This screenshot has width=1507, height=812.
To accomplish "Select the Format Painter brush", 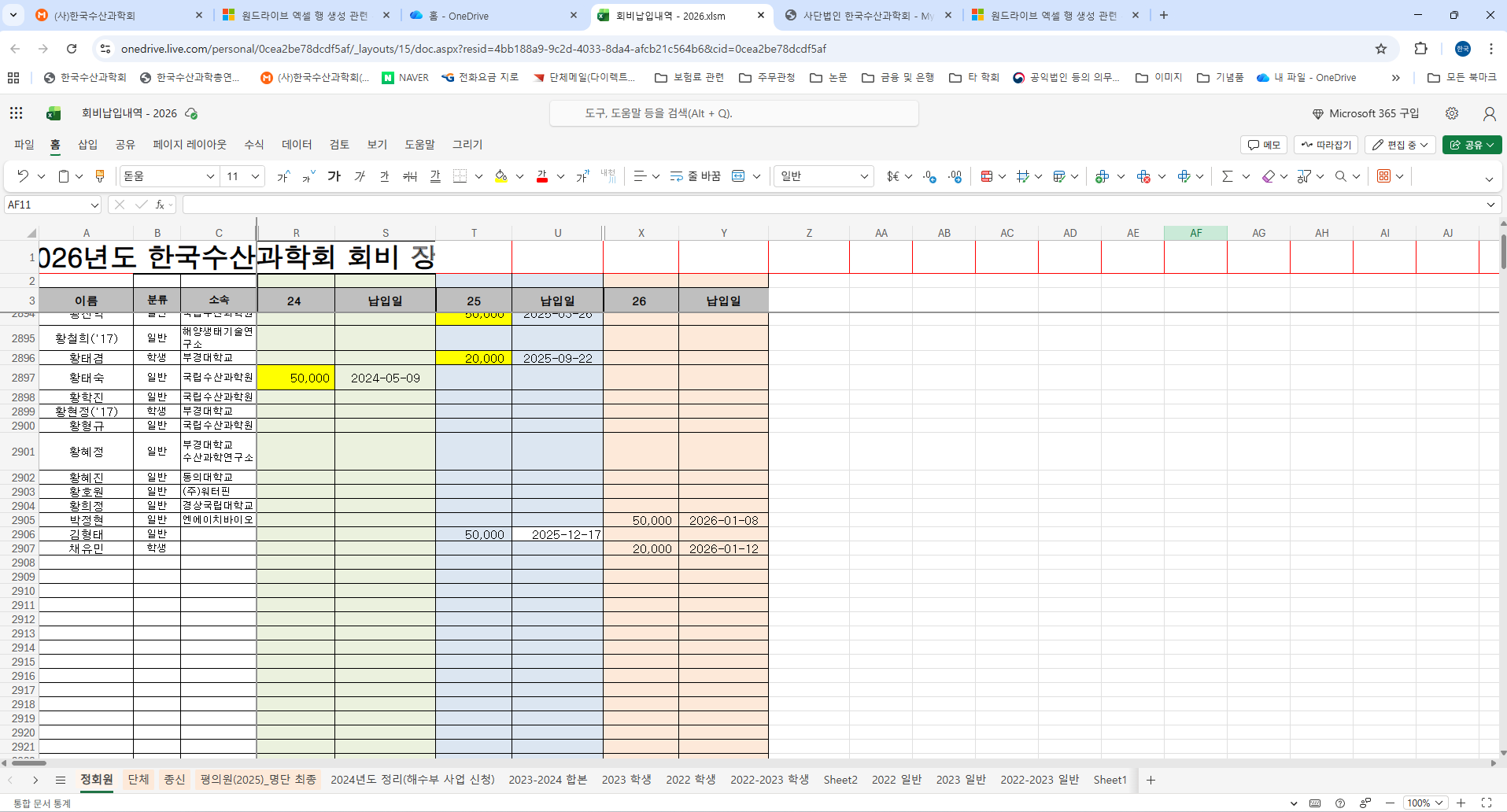I will [100, 176].
